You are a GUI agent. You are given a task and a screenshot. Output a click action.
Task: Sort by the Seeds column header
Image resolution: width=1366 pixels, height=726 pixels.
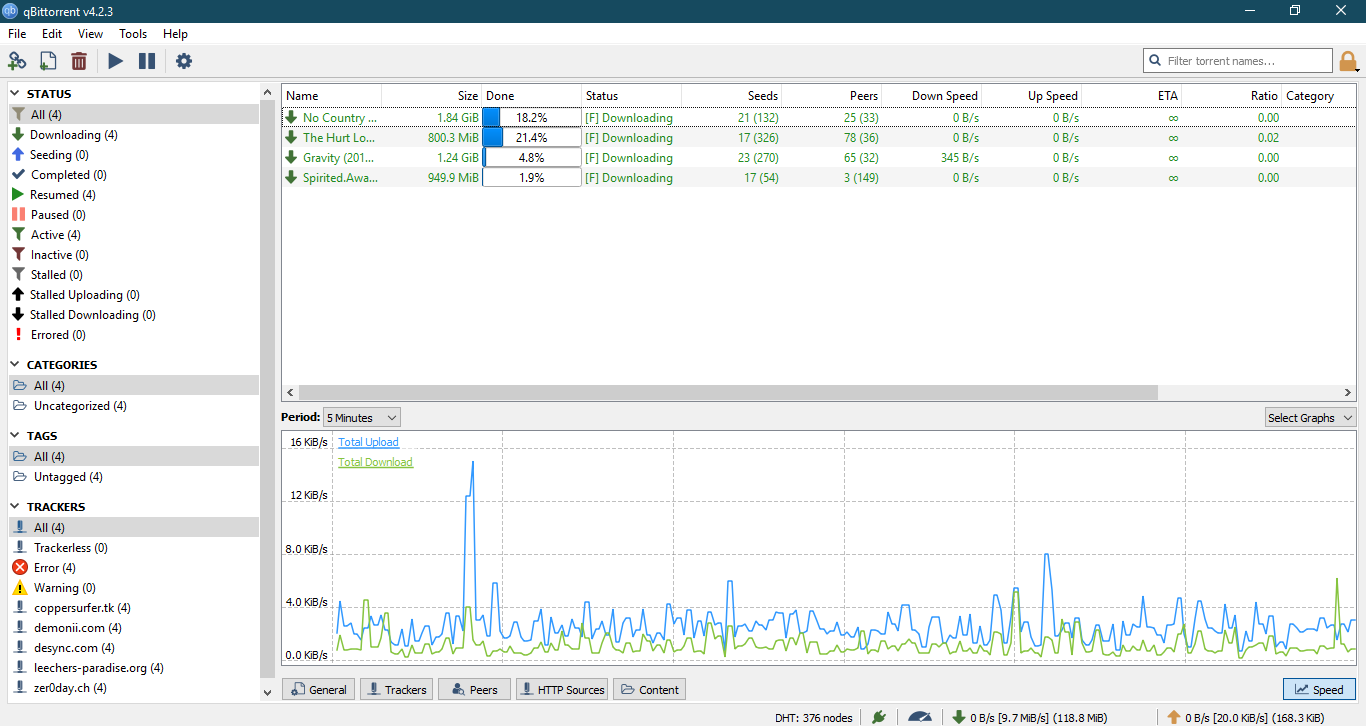[731, 96]
